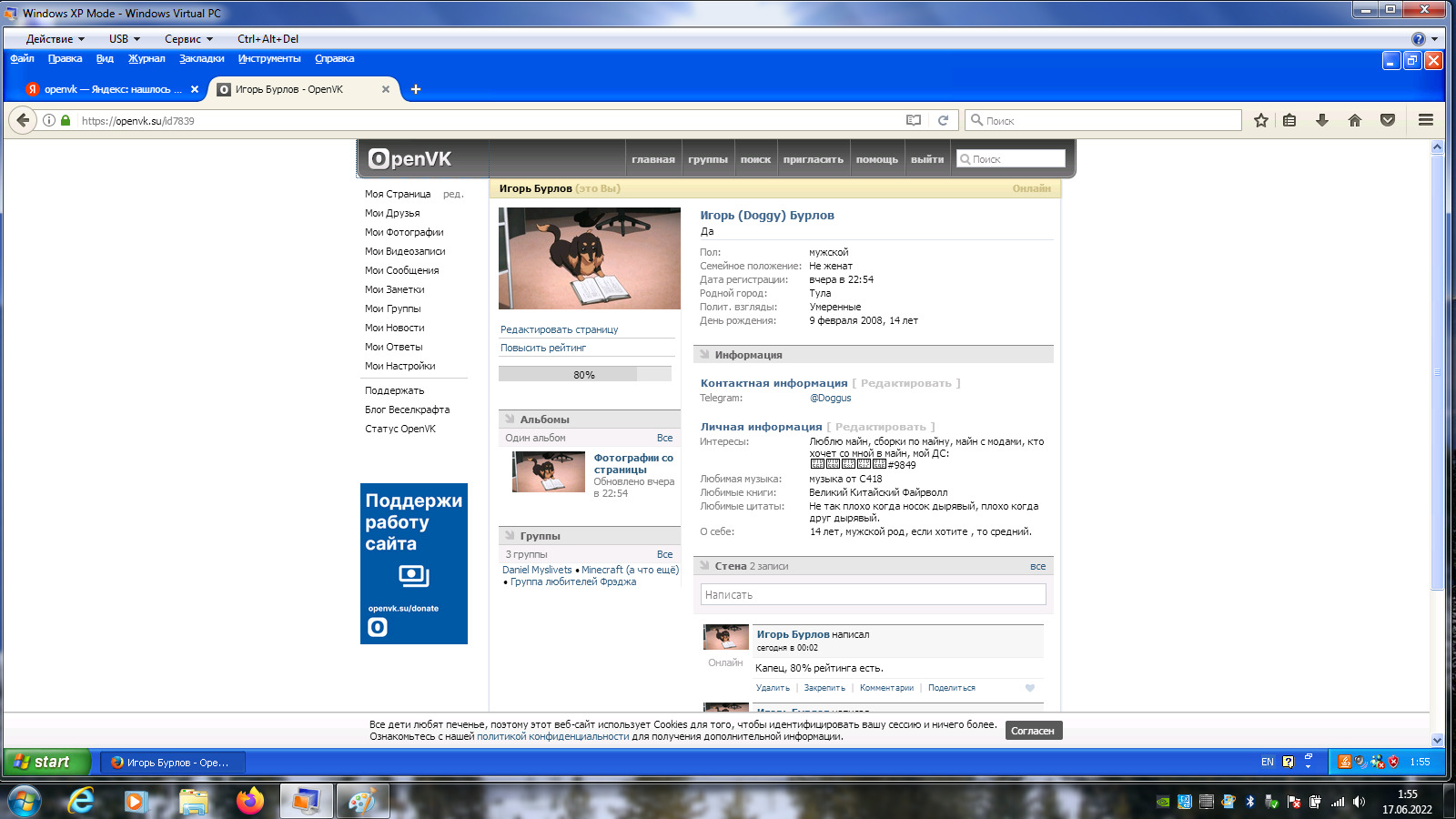Click the XP start button
This screenshot has width=1456, height=819.
47,762
